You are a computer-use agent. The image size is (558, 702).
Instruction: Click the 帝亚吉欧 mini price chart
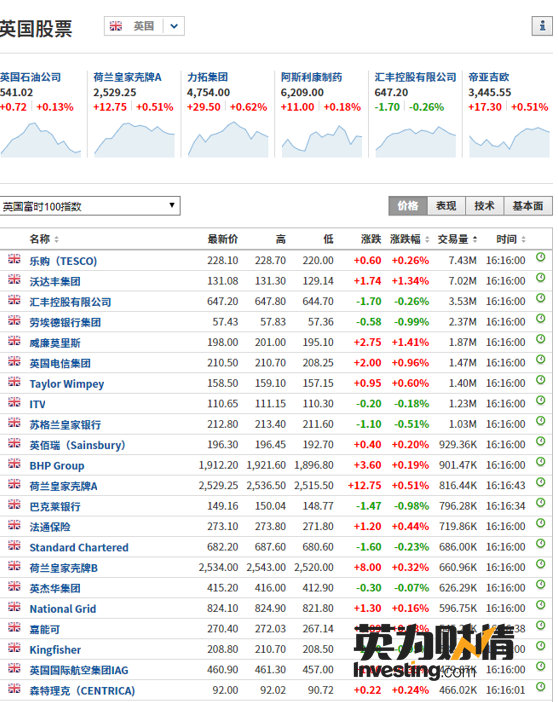[x=509, y=140]
